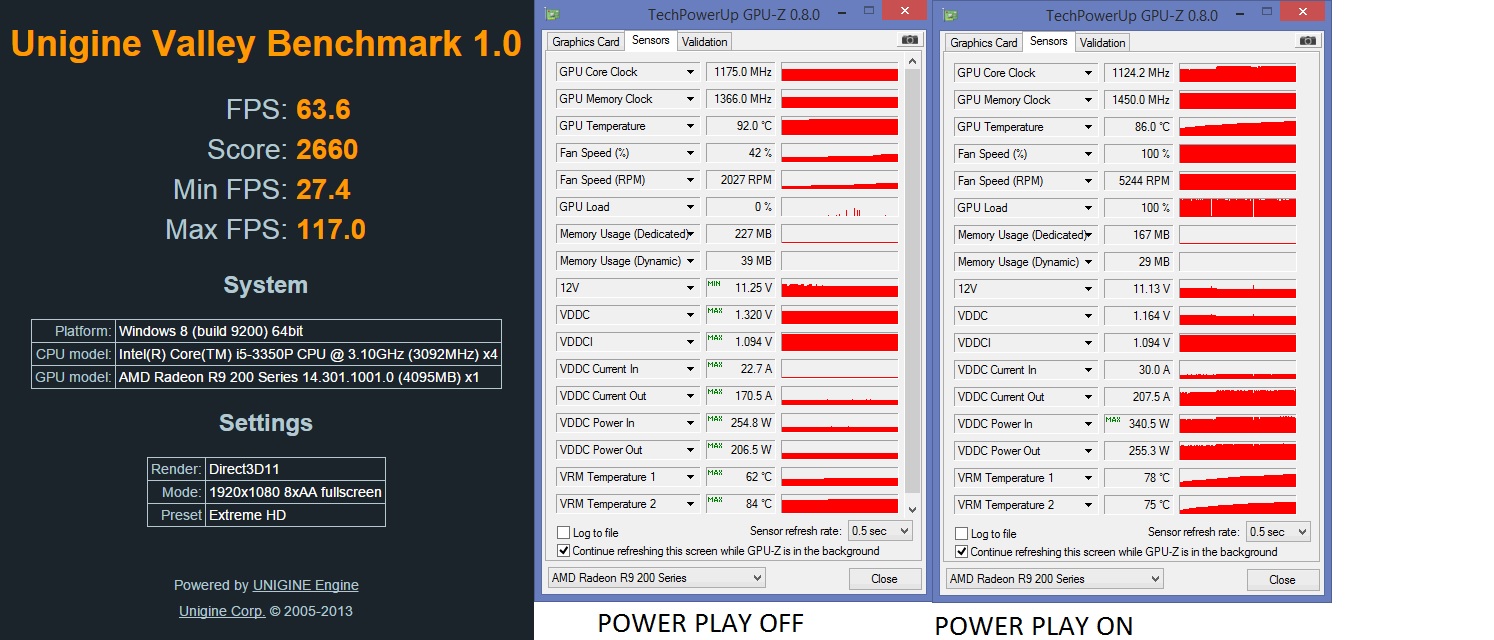This screenshot has width=1494, height=640.
Task: Open UNIGINE Engine link
Action: tap(305, 585)
